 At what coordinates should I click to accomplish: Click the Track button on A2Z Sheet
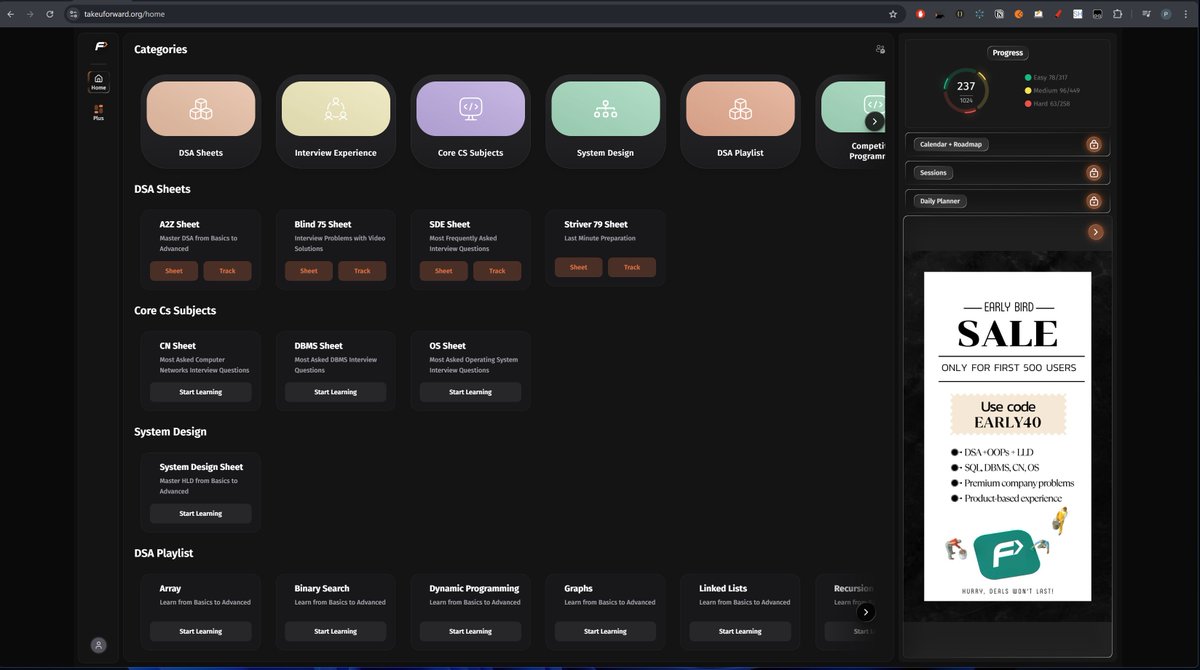pos(228,271)
